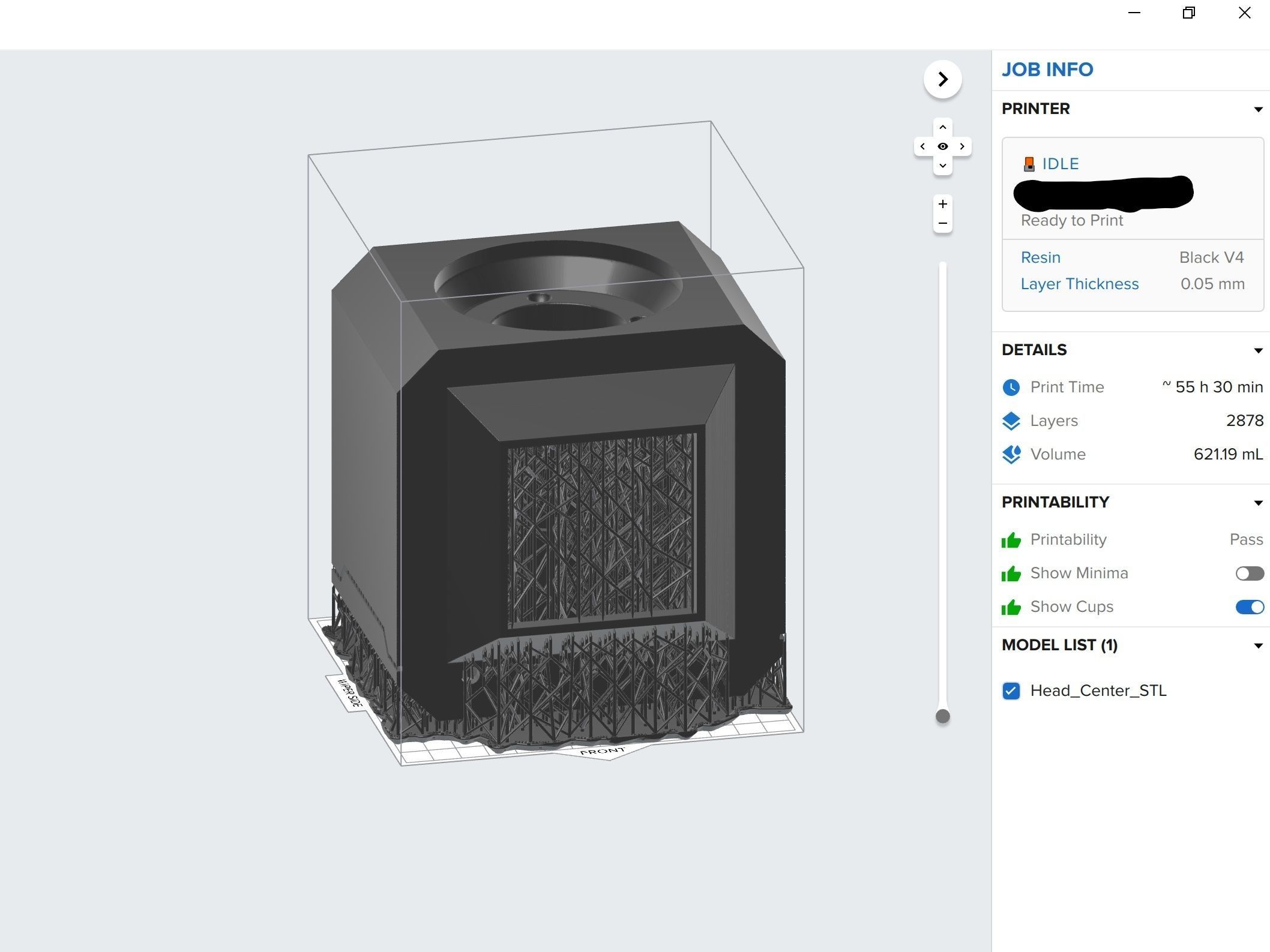The height and width of the screenshot is (952, 1270).
Task: Collapse the DETAILS section arrow
Action: [1258, 350]
